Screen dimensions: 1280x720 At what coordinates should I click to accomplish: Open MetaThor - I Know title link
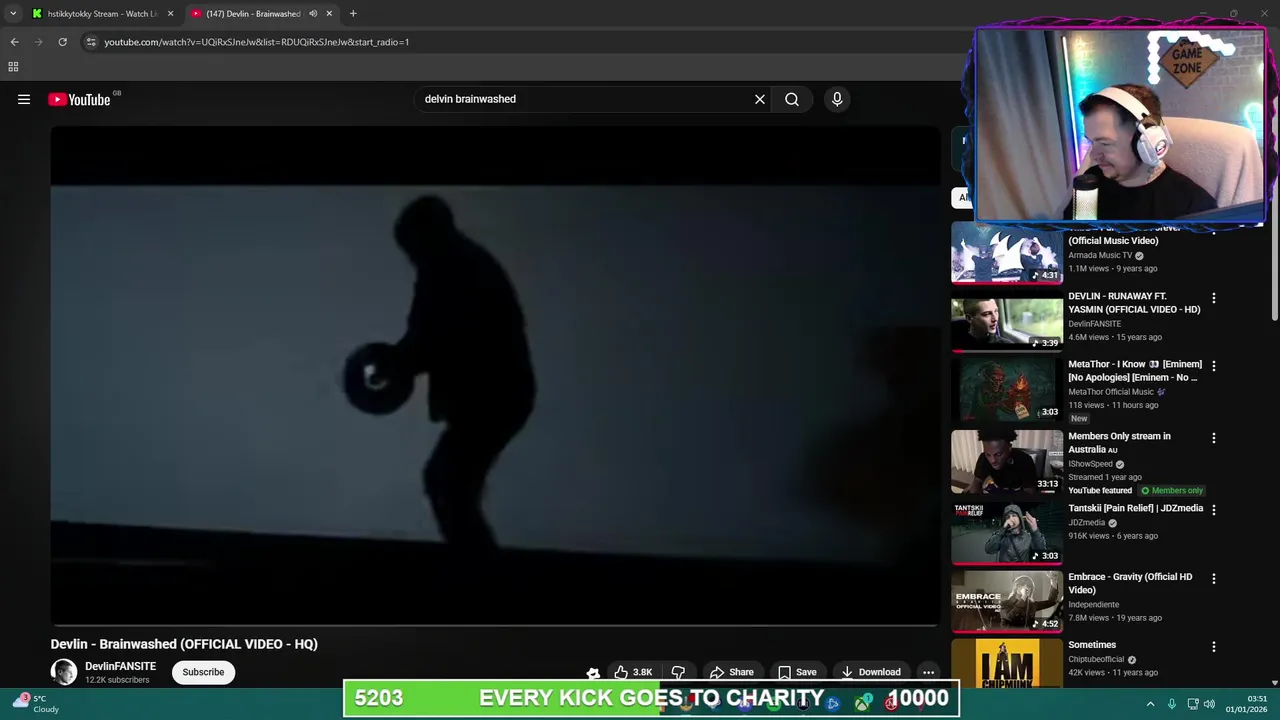[x=1135, y=371]
